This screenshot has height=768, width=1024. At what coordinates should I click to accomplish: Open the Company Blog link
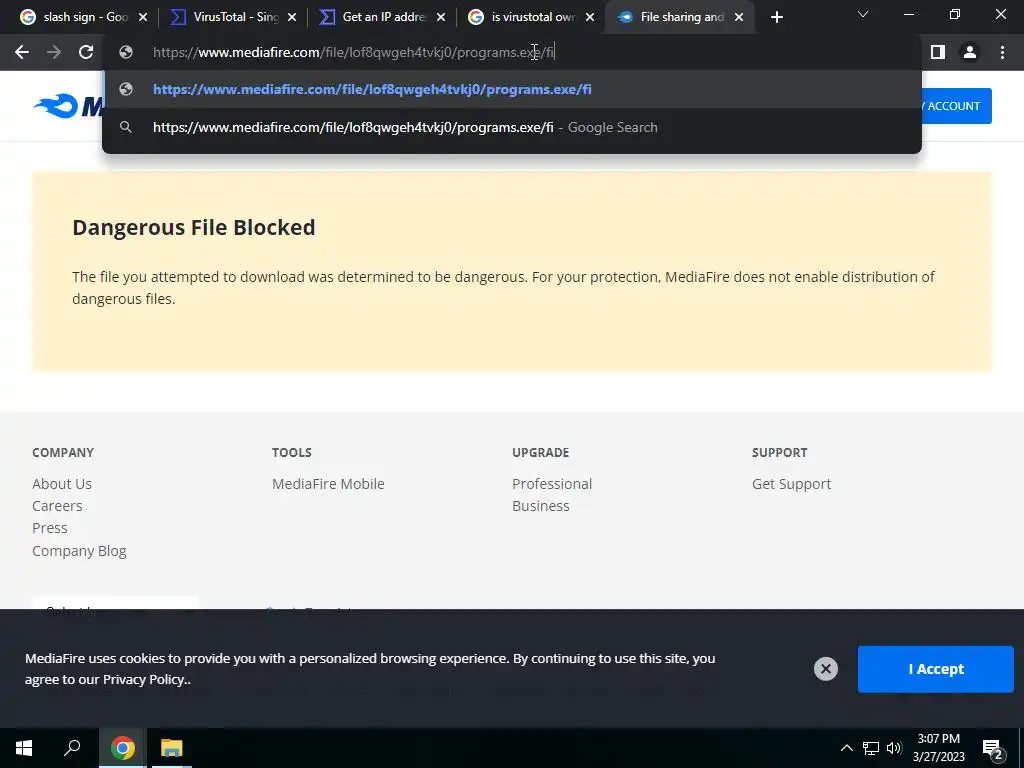(x=79, y=551)
